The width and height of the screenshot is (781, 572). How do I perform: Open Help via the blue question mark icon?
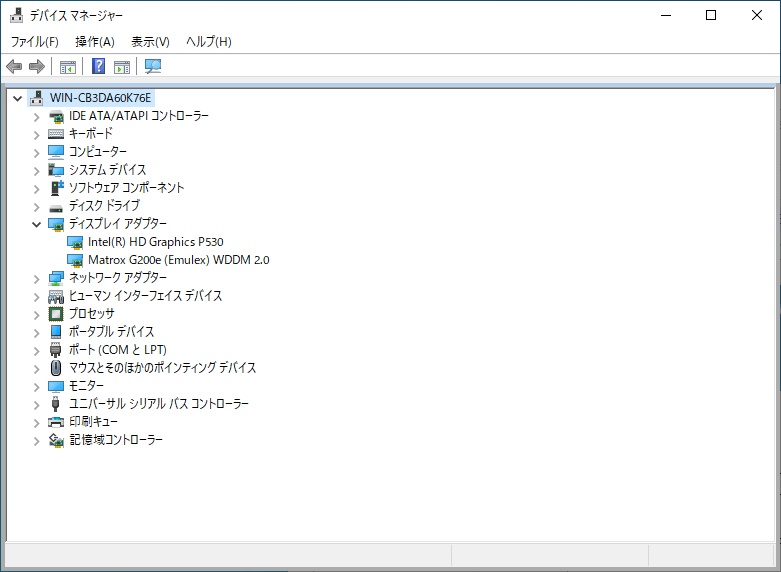click(x=99, y=66)
